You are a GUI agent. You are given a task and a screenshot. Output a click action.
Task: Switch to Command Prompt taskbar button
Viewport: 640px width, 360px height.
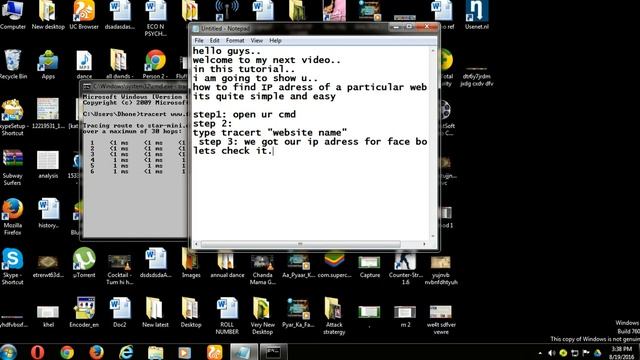click(273, 352)
